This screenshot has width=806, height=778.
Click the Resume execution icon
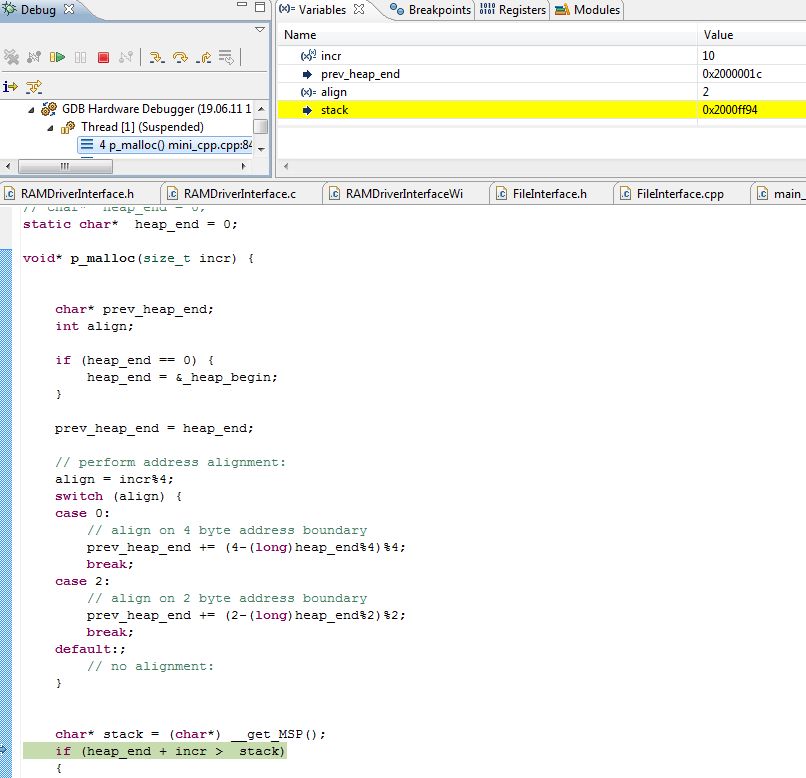(58, 58)
